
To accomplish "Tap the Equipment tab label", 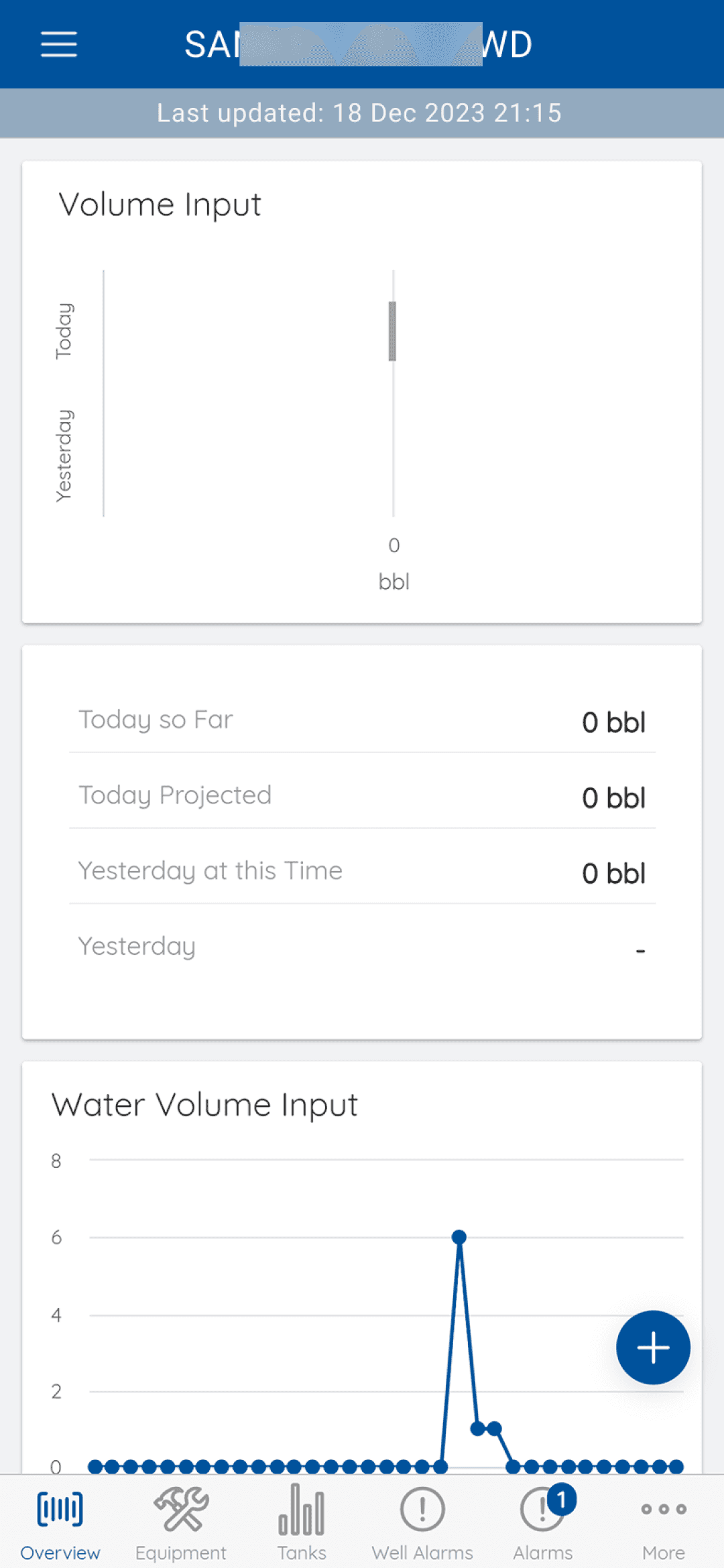I will coord(181,1553).
